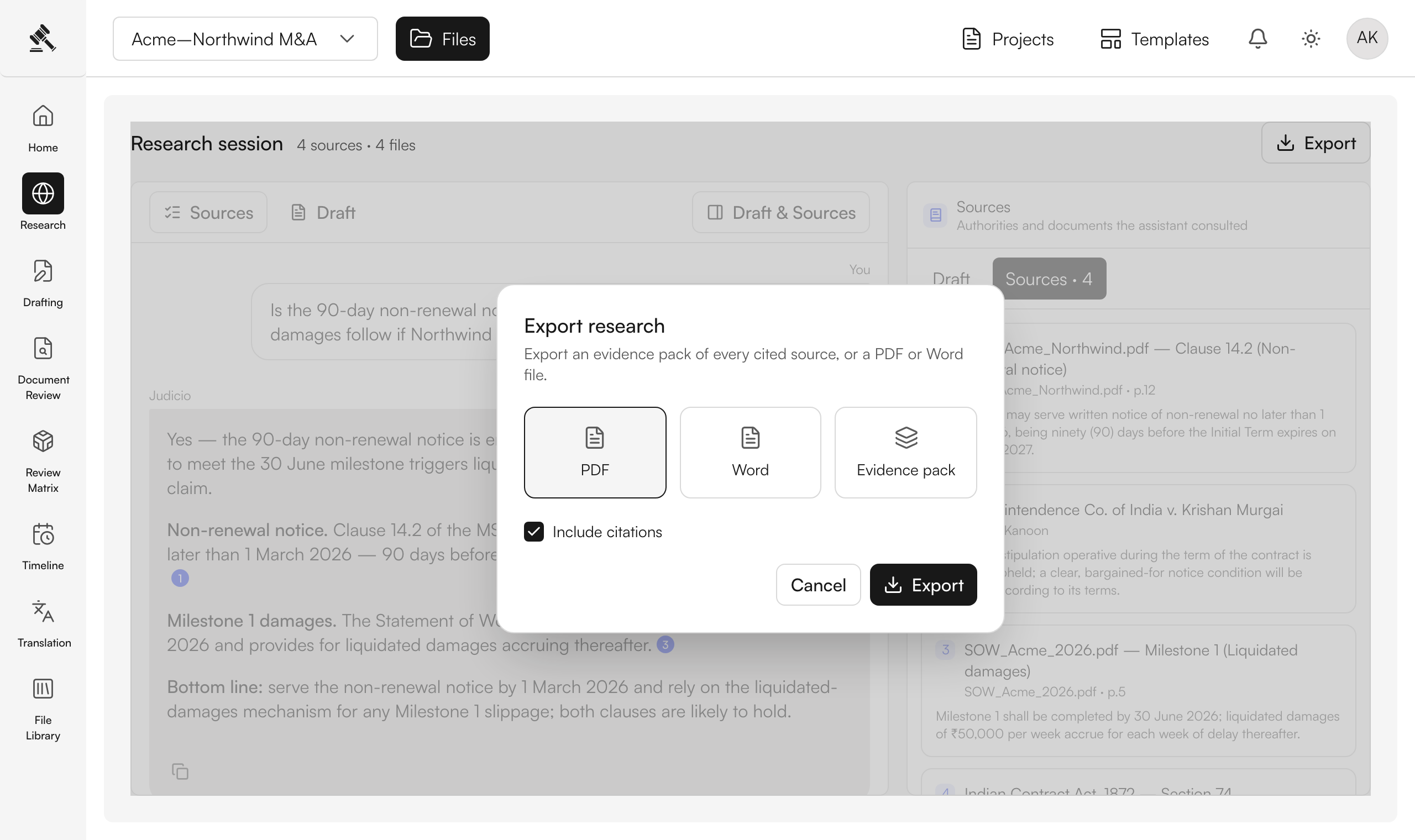This screenshot has height=840, width=1415.
Task: Open the Files button
Action: pyautogui.click(x=442, y=39)
